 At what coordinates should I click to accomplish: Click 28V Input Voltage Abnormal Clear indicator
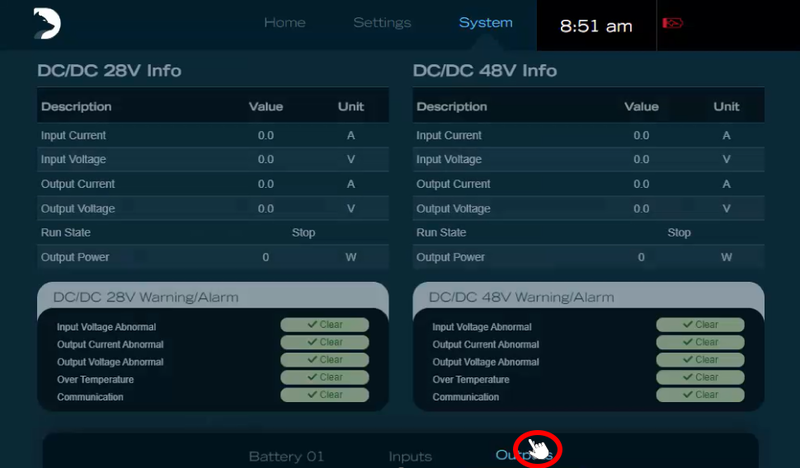tap(324, 325)
